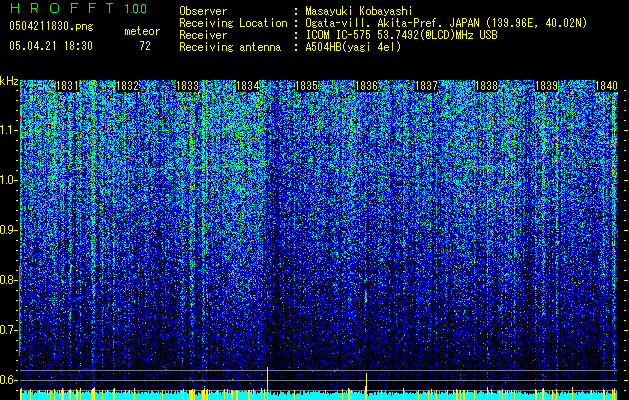
Task: Click the word meteor
Action: click(142, 31)
